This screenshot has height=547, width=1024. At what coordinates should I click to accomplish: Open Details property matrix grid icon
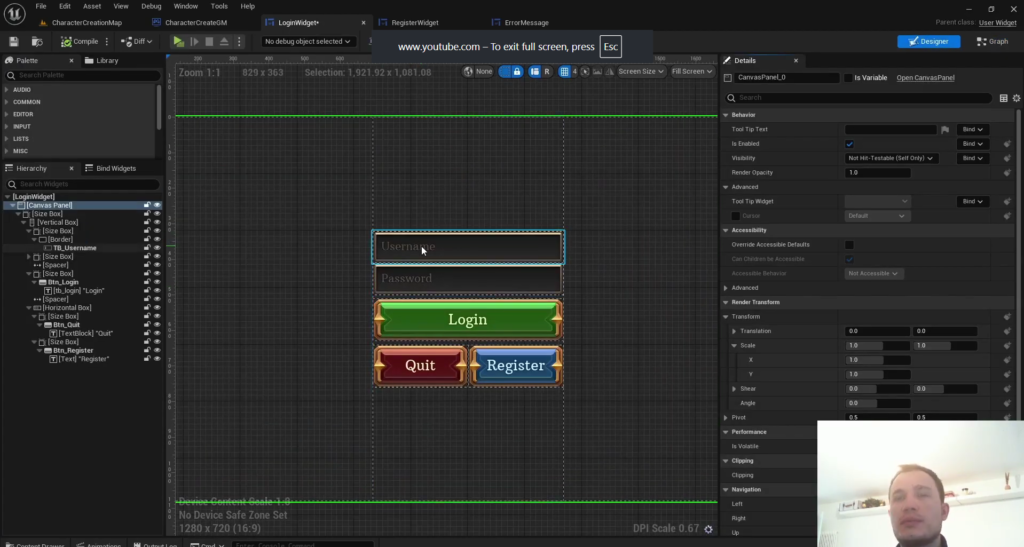[1004, 98]
